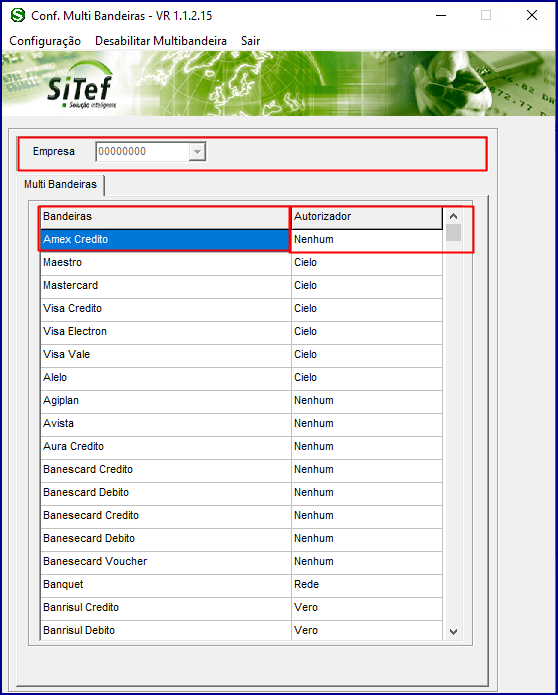Open the Empresa dropdown arrow
The image size is (558, 695).
(197, 152)
